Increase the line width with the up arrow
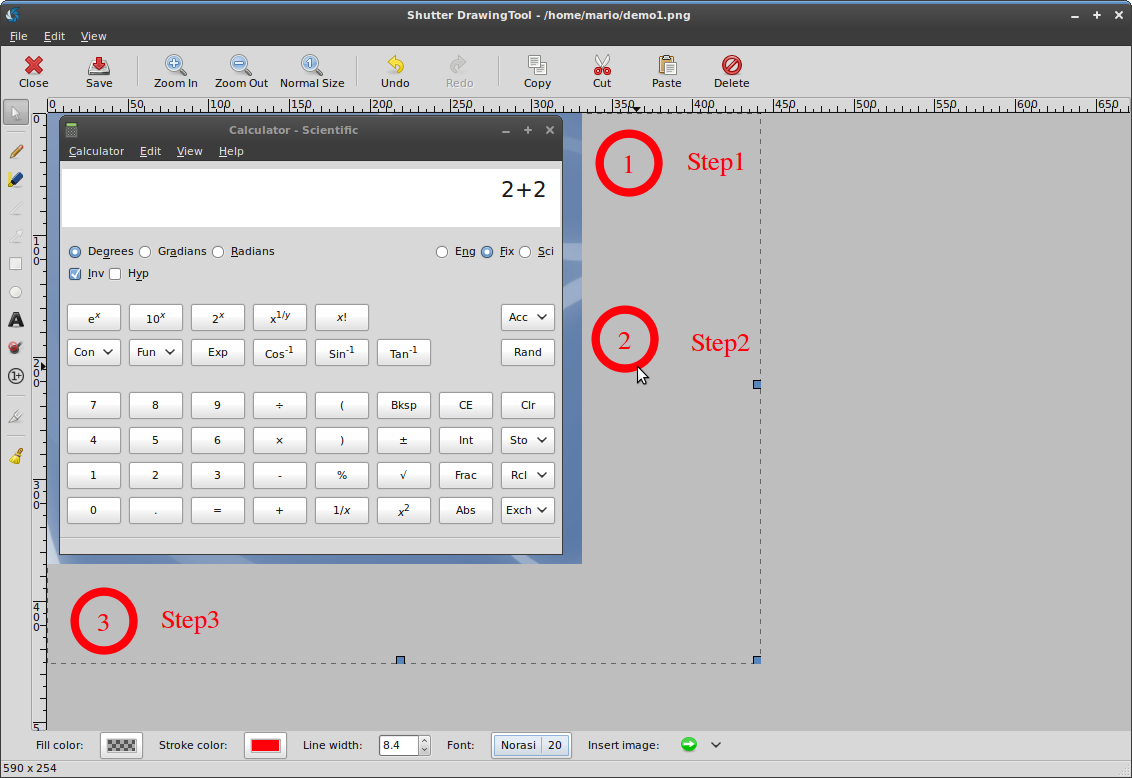The height and width of the screenshot is (778, 1132). pyautogui.click(x=424, y=741)
